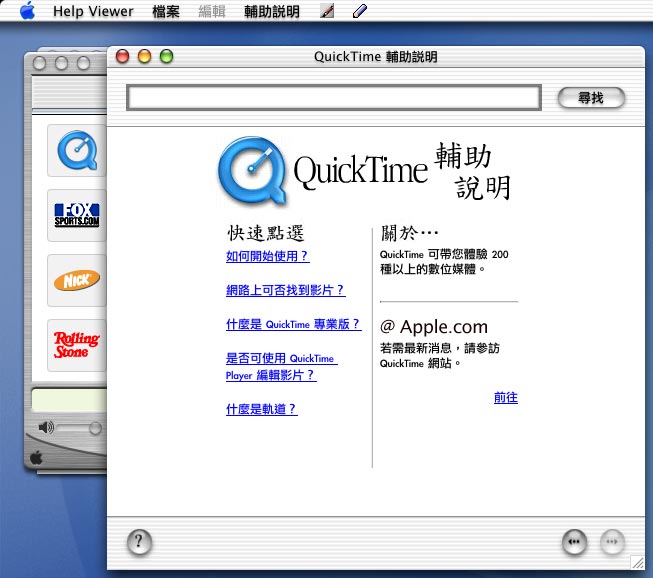The width and height of the screenshot is (653, 578).
Task: Open the 如何開始使用？ link
Action: coord(267,256)
